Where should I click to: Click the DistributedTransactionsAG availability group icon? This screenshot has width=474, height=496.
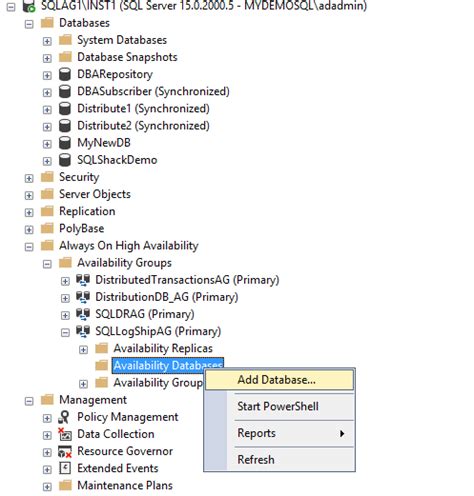83,280
